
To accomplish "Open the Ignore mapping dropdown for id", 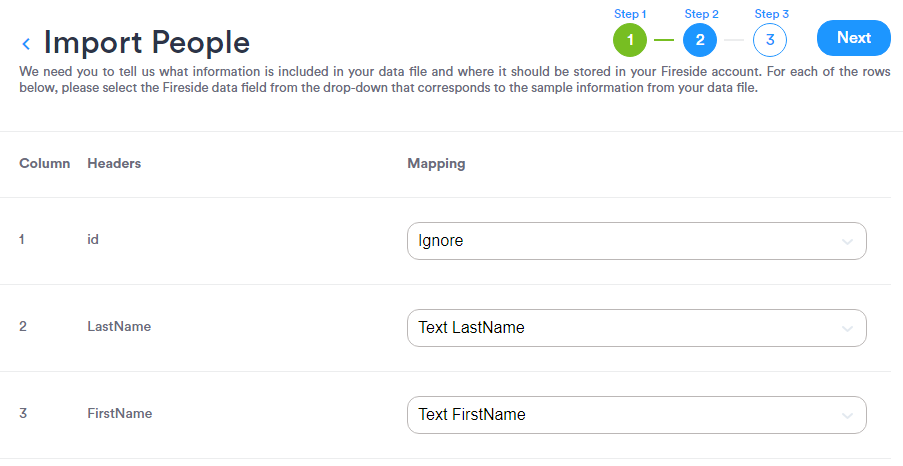I will pos(636,241).
